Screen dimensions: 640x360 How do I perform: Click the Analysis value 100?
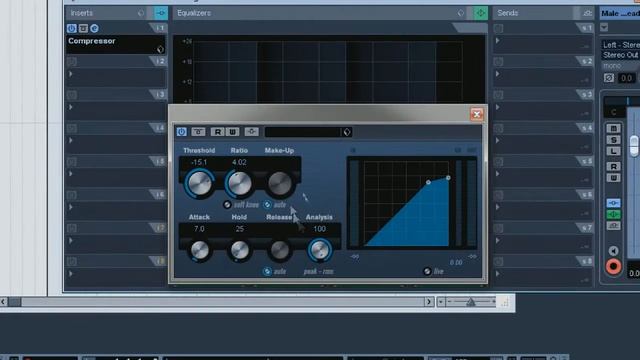click(x=320, y=229)
